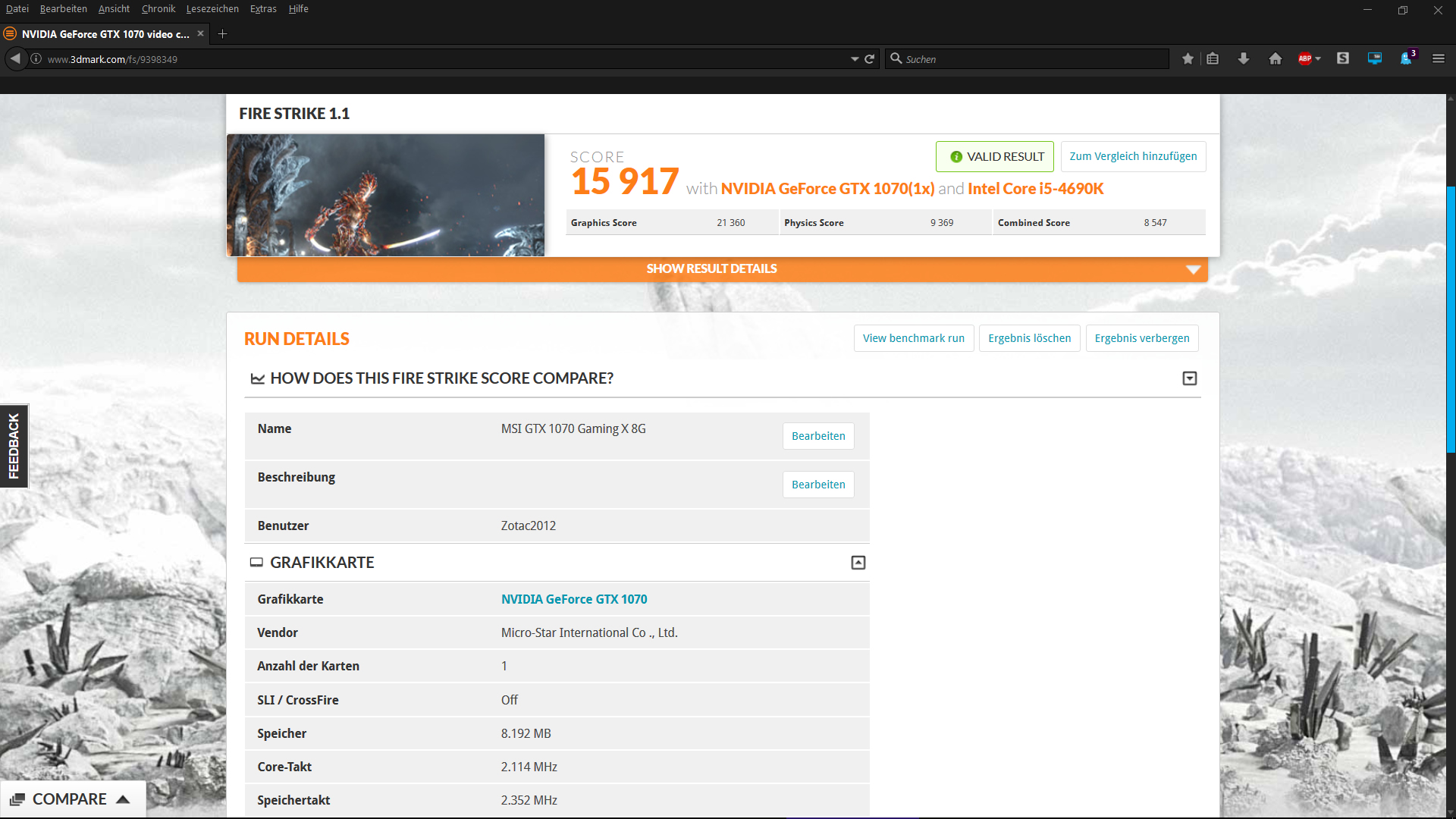Open the NVIDIA GeForce GTX 1070 link
The image size is (1456, 819).
573,599
